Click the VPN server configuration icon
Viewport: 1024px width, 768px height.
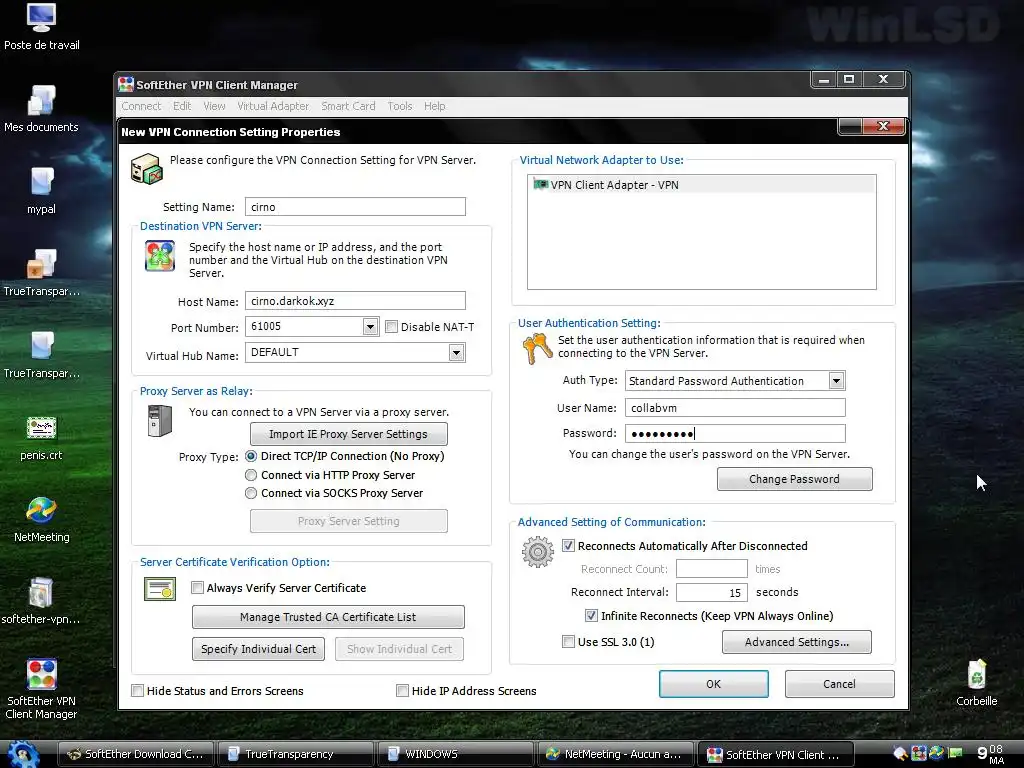click(146, 169)
